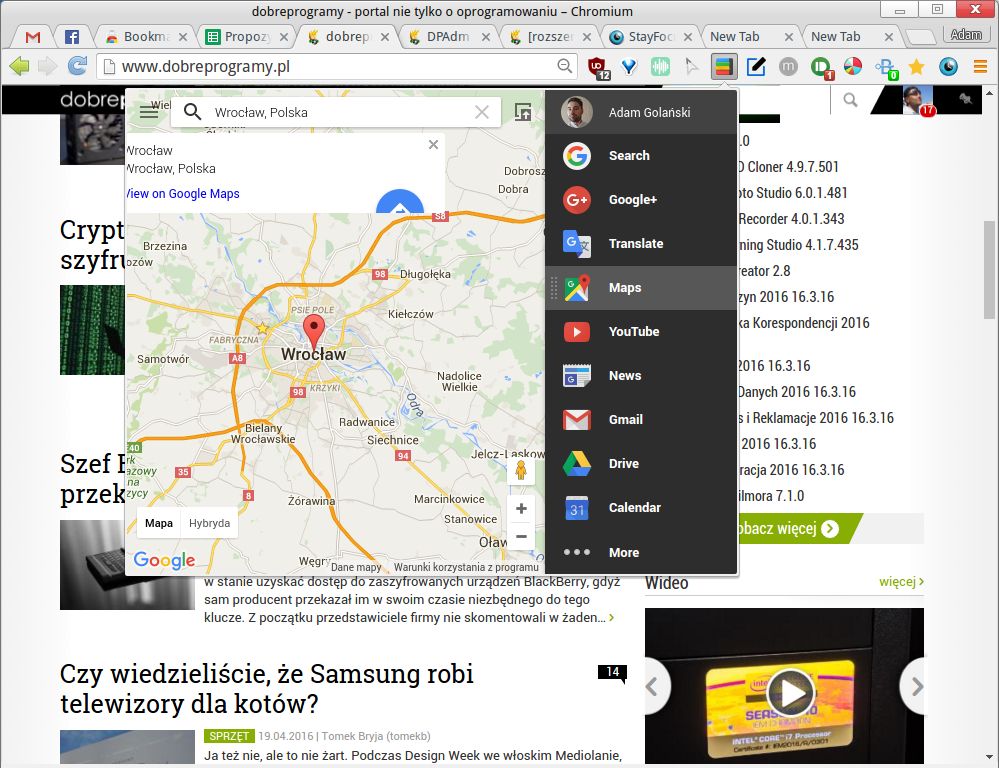Screen dimensions: 999x768
Task: Play the Wideo thumbnail video
Action: pyautogui.click(x=790, y=693)
